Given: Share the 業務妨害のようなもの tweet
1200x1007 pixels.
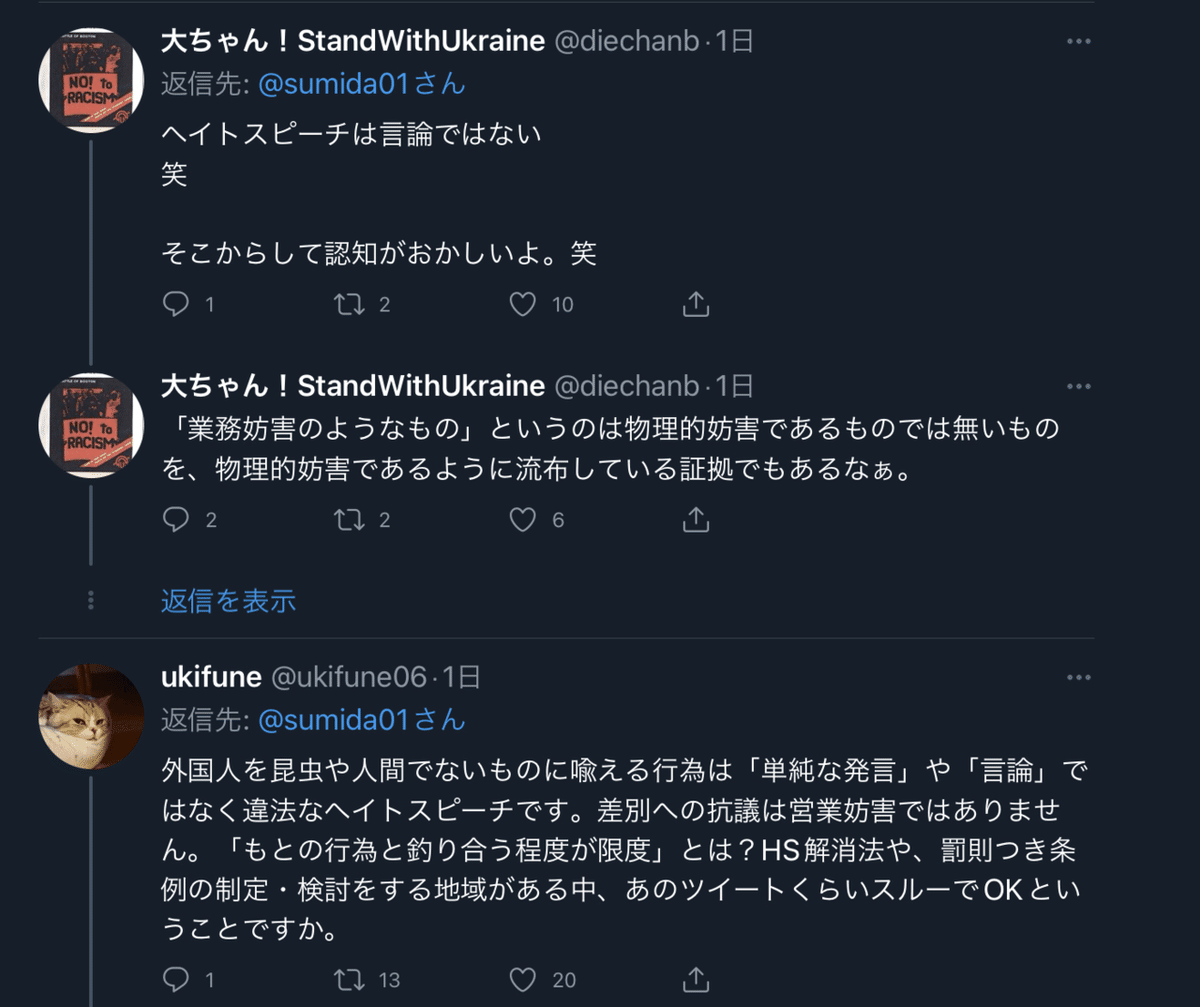Looking at the screenshot, I should pyautogui.click(x=696, y=519).
